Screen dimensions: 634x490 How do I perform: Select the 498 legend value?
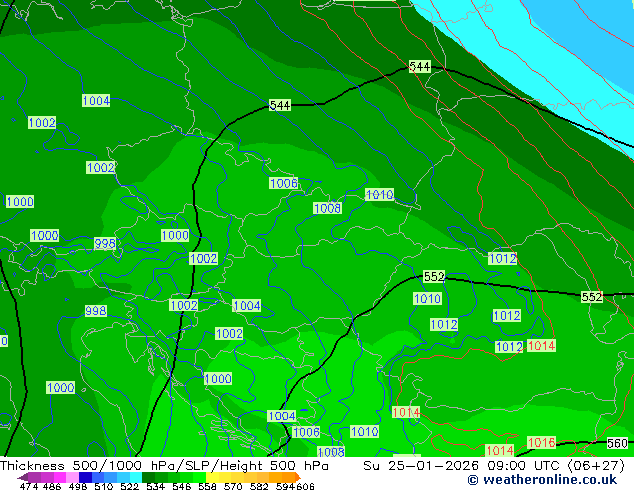pos(78,486)
